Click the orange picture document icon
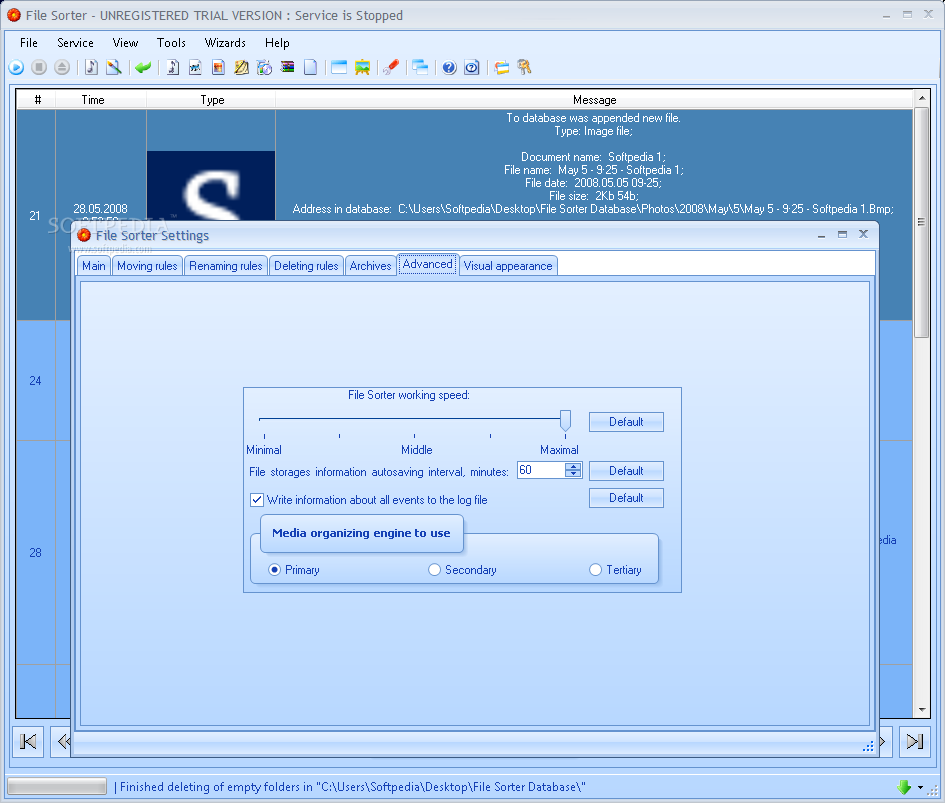 tap(218, 68)
